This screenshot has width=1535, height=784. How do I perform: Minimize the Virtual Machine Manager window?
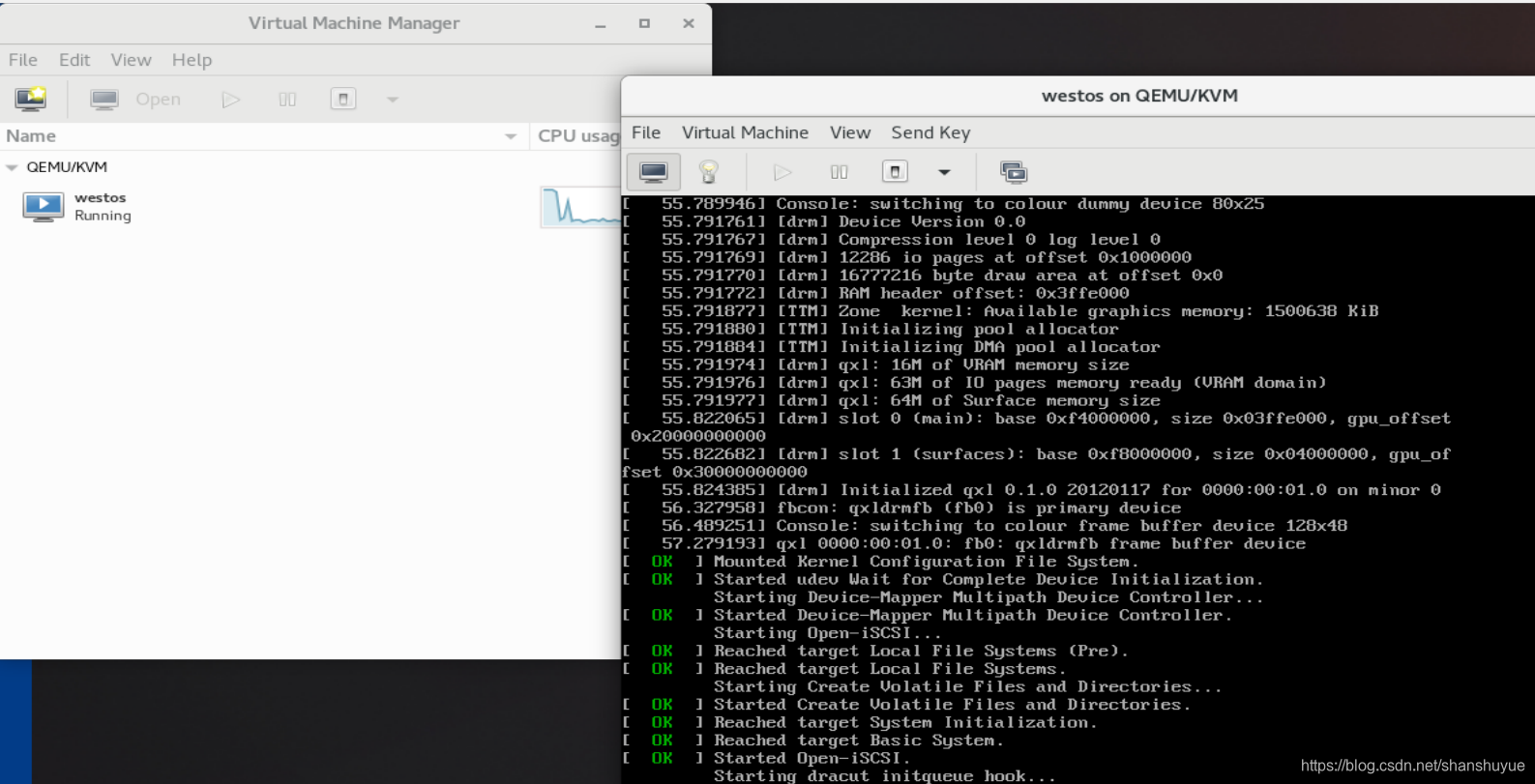(601, 24)
